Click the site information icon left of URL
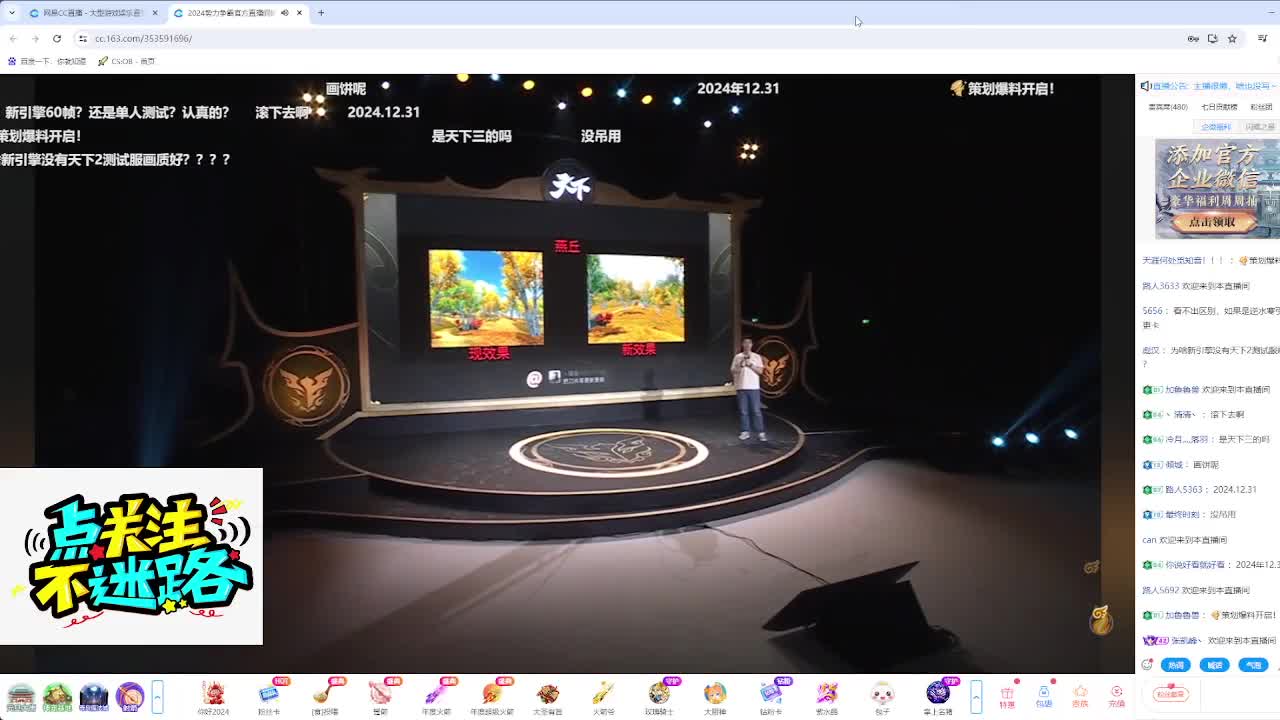 tap(83, 38)
